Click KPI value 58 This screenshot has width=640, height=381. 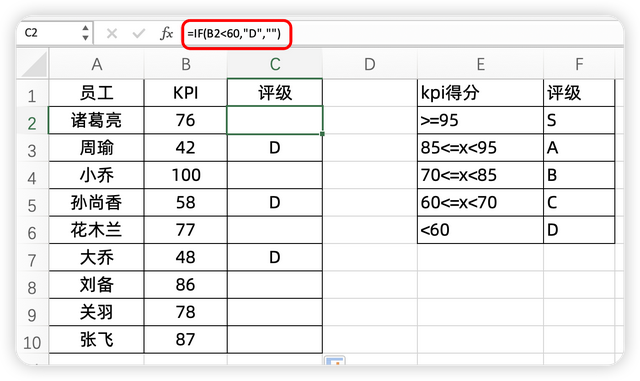[186, 203]
